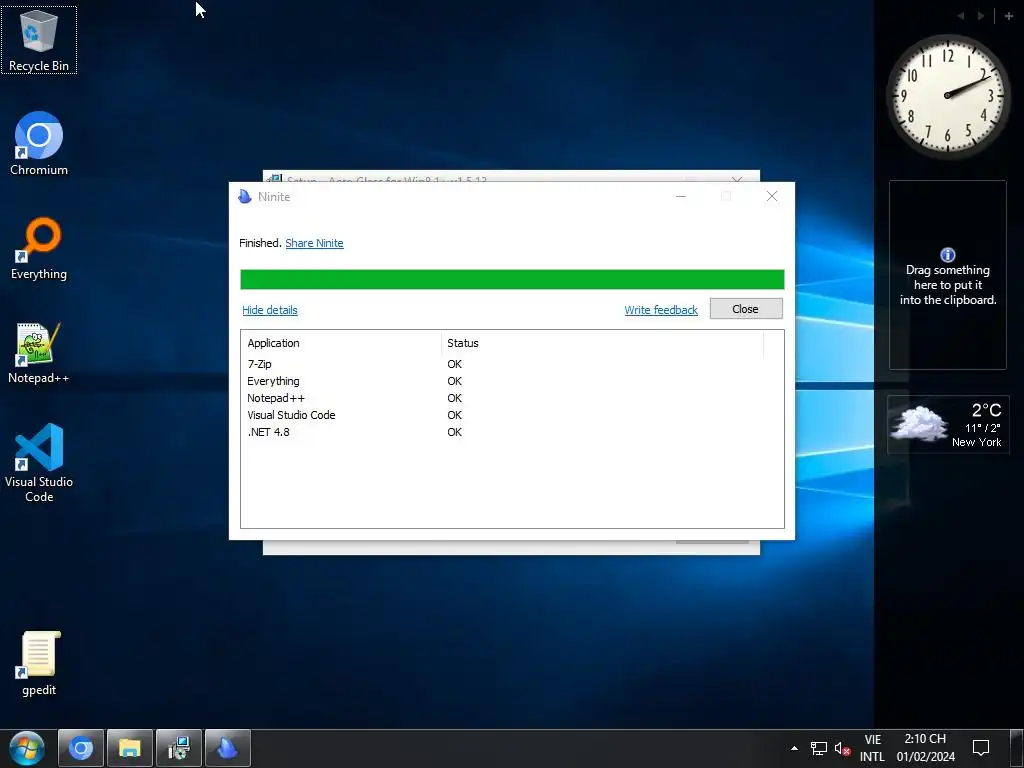Select the Notepad++ row in the list
Viewport: 1024px width, 768px height.
[x=504, y=398]
